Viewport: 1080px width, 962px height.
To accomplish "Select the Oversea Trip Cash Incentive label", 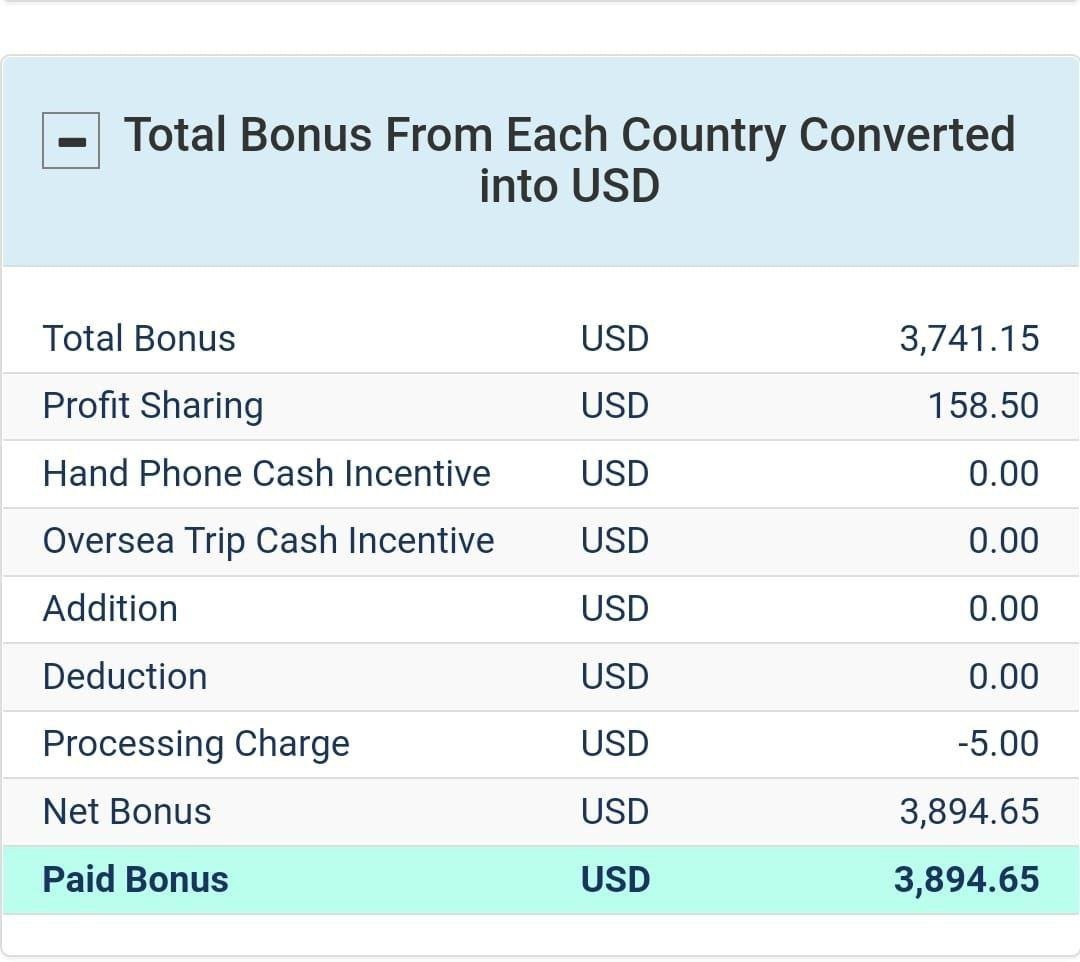I will (x=268, y=541).
